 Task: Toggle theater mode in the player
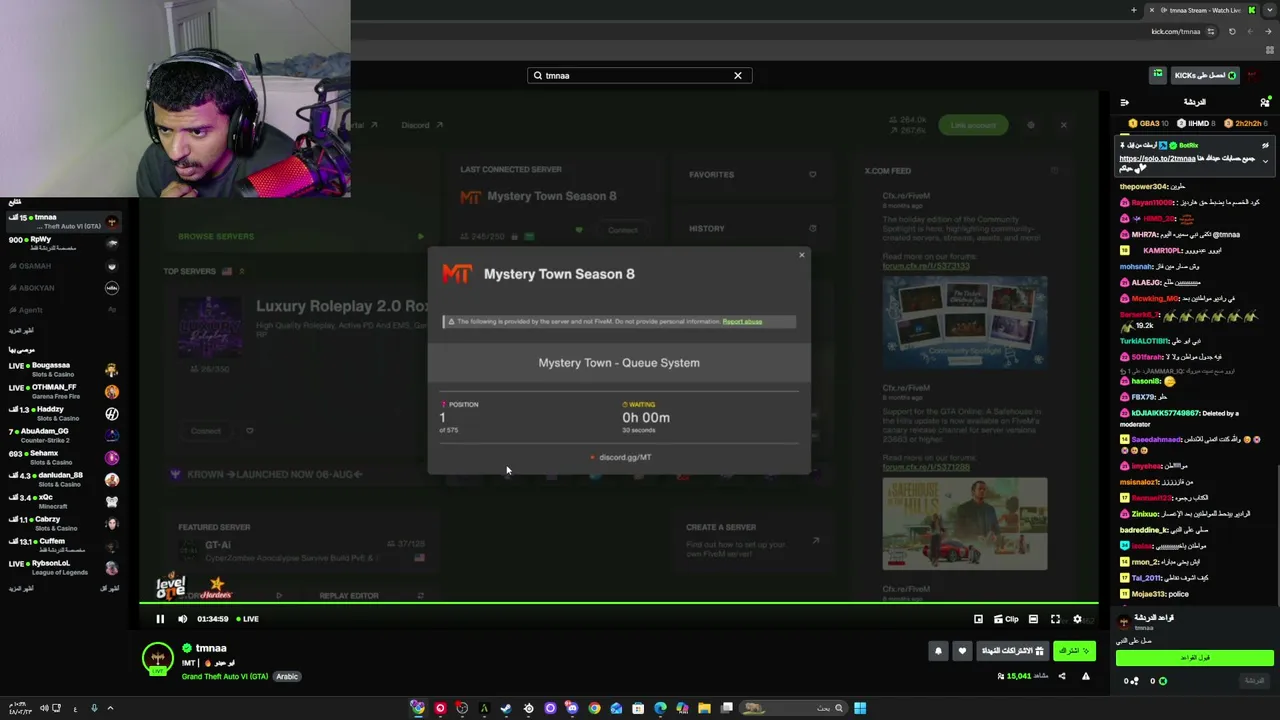(x=1033, y=619)
